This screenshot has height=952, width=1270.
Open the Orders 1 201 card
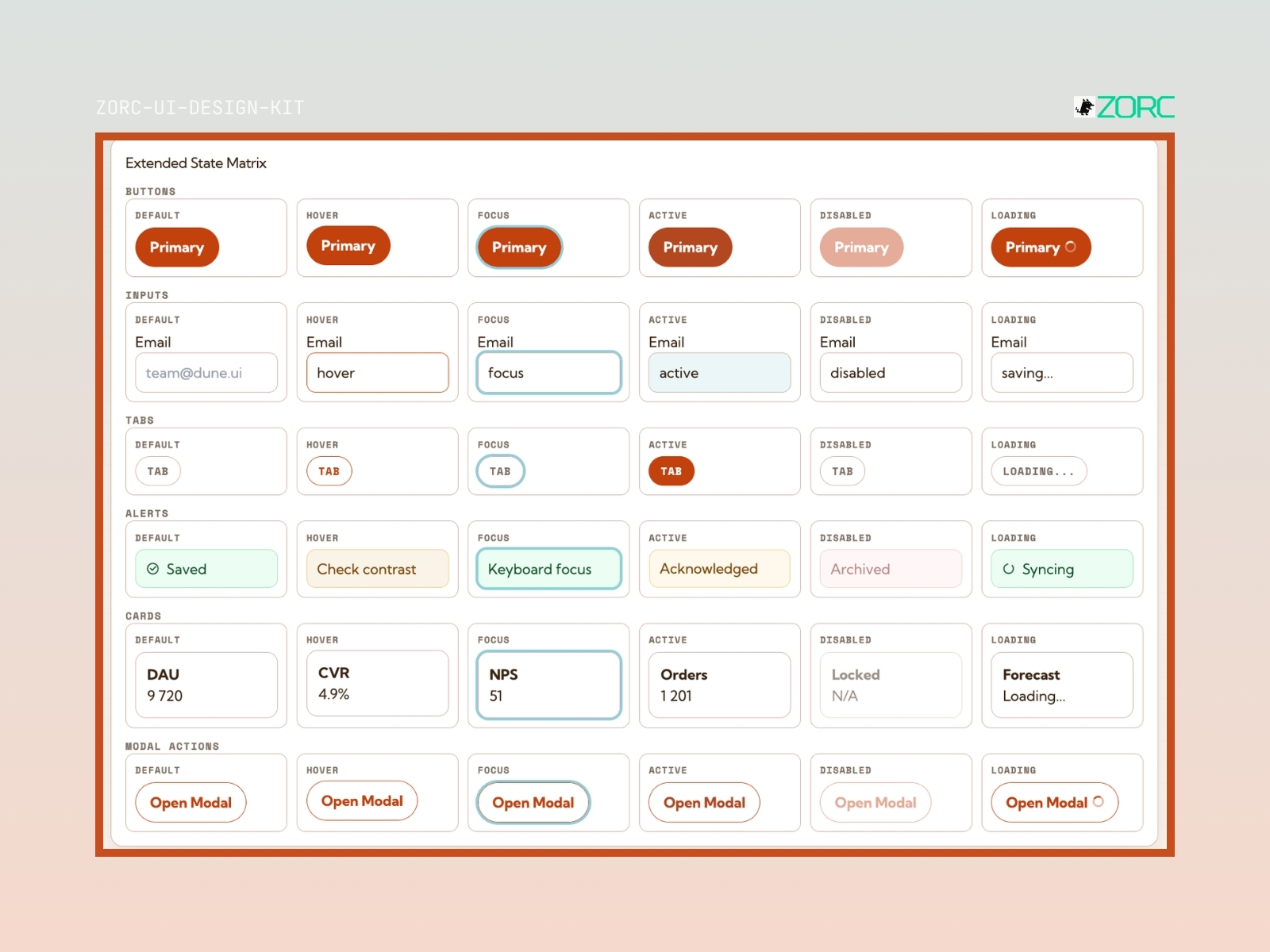720,685
